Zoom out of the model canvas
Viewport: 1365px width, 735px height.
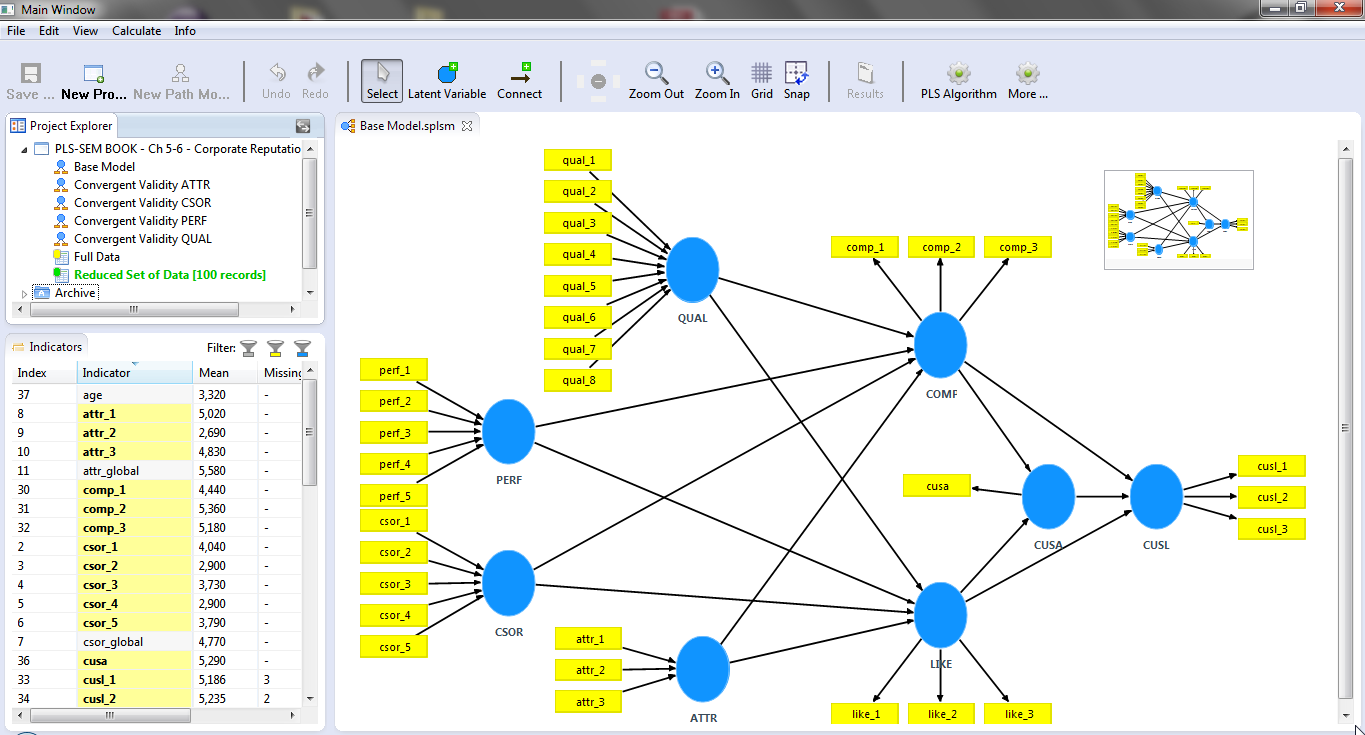tap(656, 80)
